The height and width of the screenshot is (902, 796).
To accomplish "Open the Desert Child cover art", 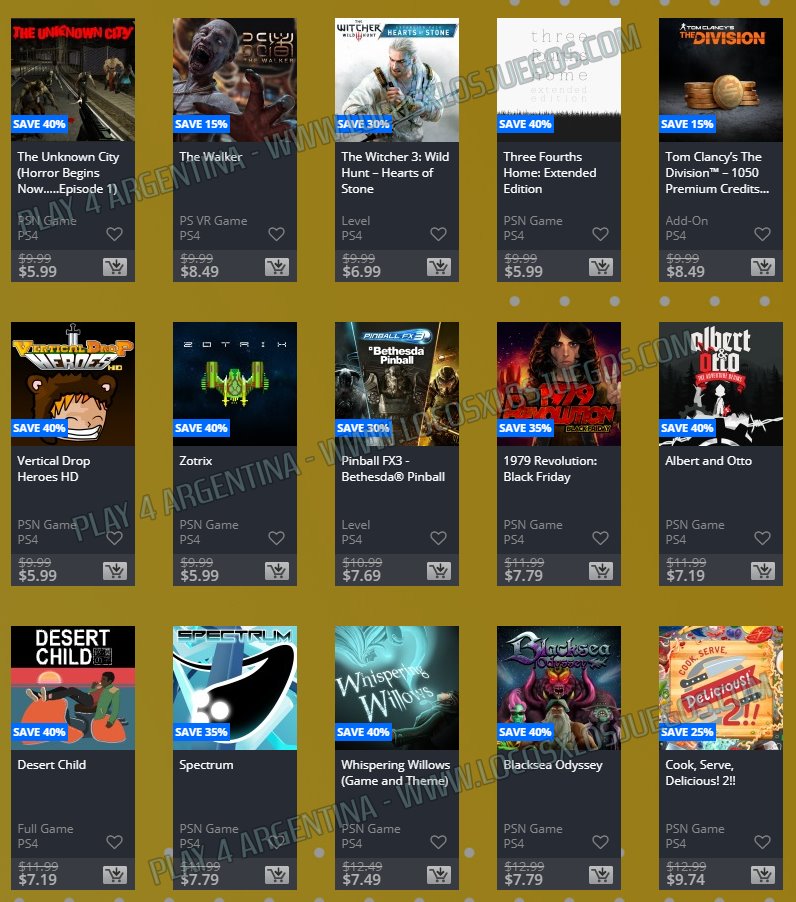I will (73, 687).
